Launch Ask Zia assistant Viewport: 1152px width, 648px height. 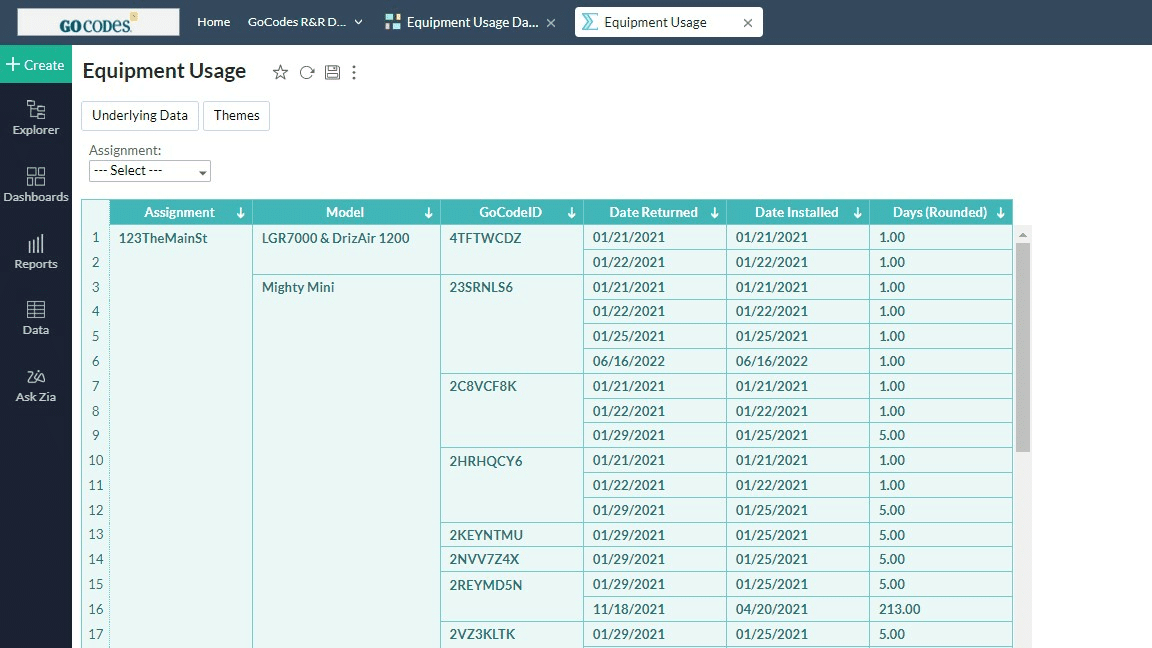36,384
